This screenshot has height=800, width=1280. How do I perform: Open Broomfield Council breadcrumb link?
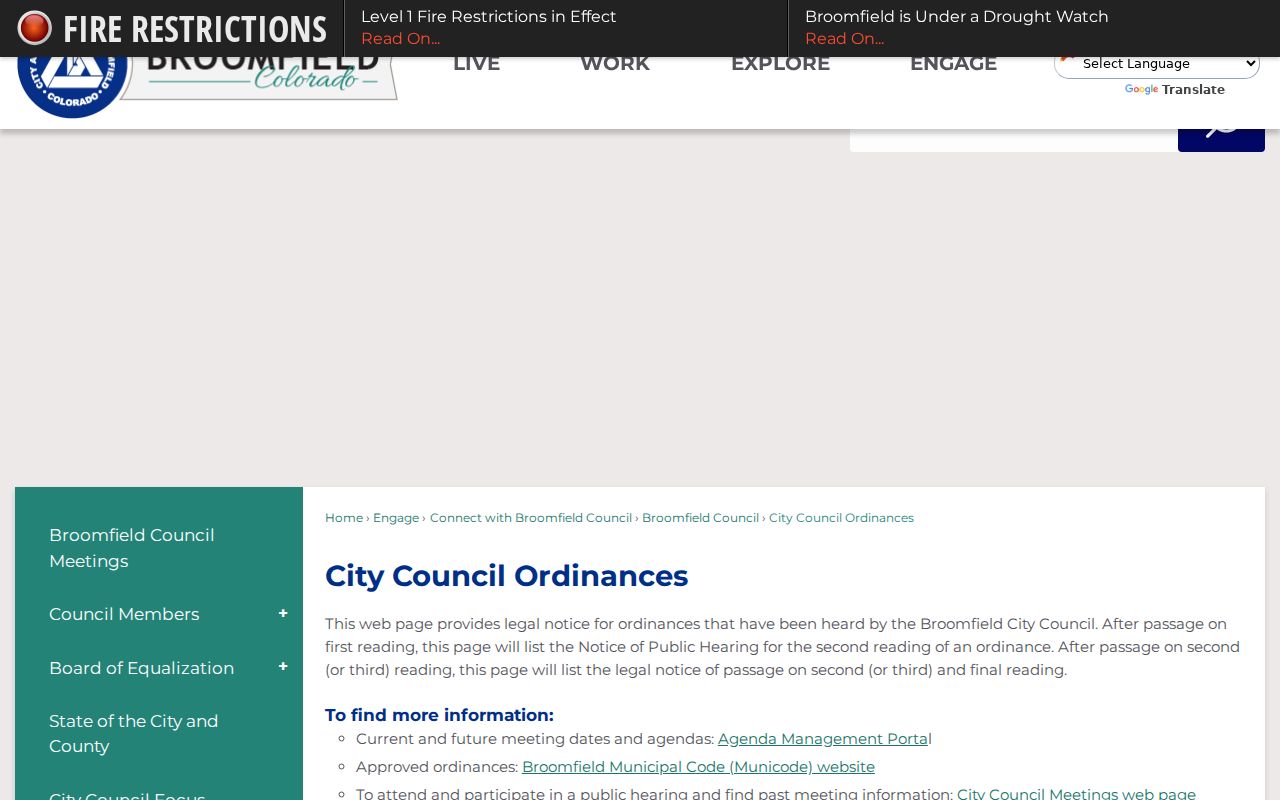coord(700,518)
